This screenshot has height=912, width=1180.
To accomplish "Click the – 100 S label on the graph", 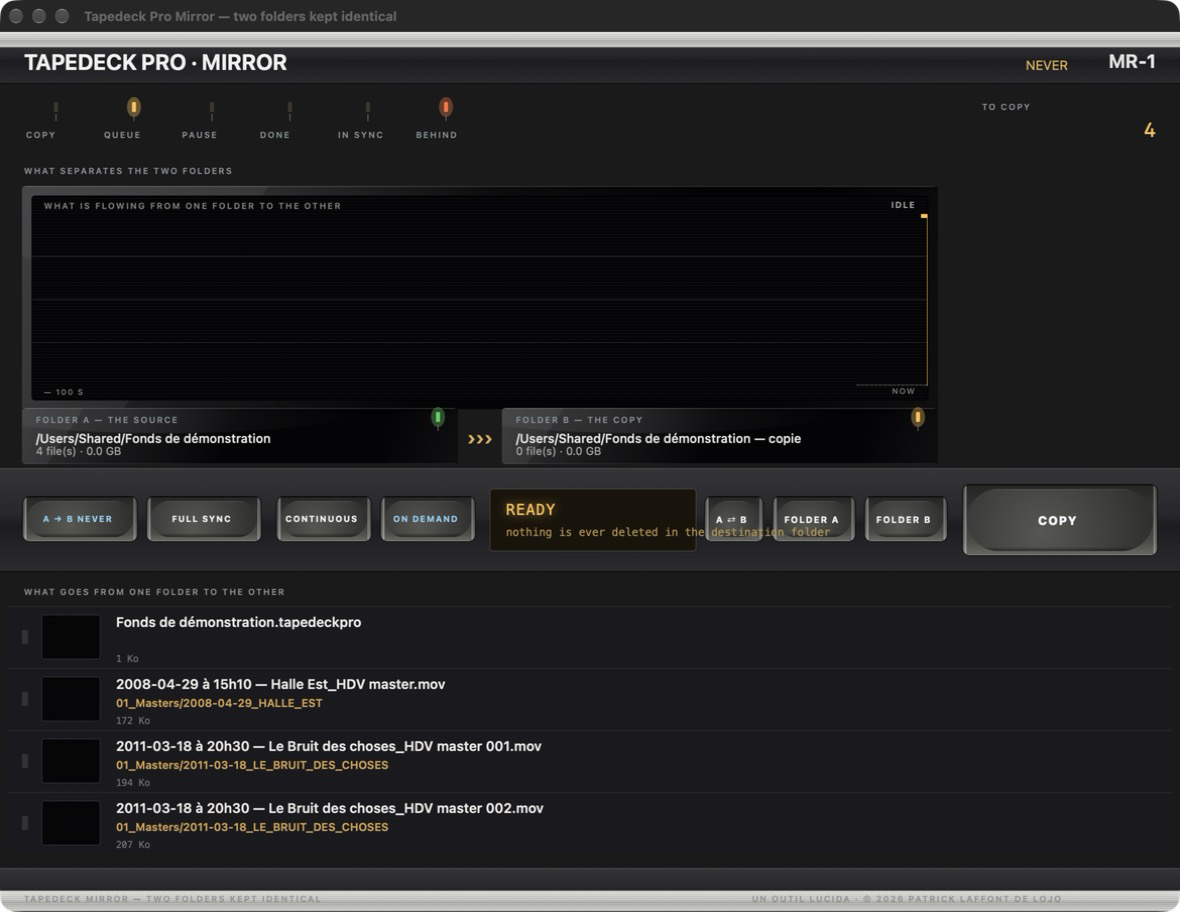I will (64, 392).
